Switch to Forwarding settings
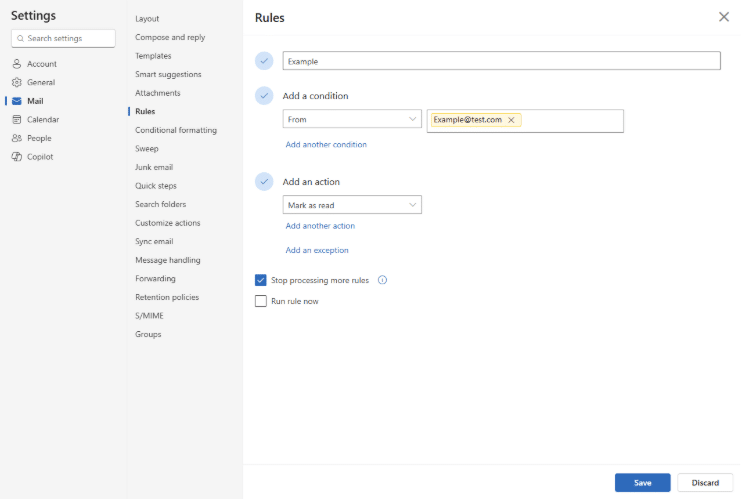The height and width of the screenshot is (499, 741). (x=155, y=278)
